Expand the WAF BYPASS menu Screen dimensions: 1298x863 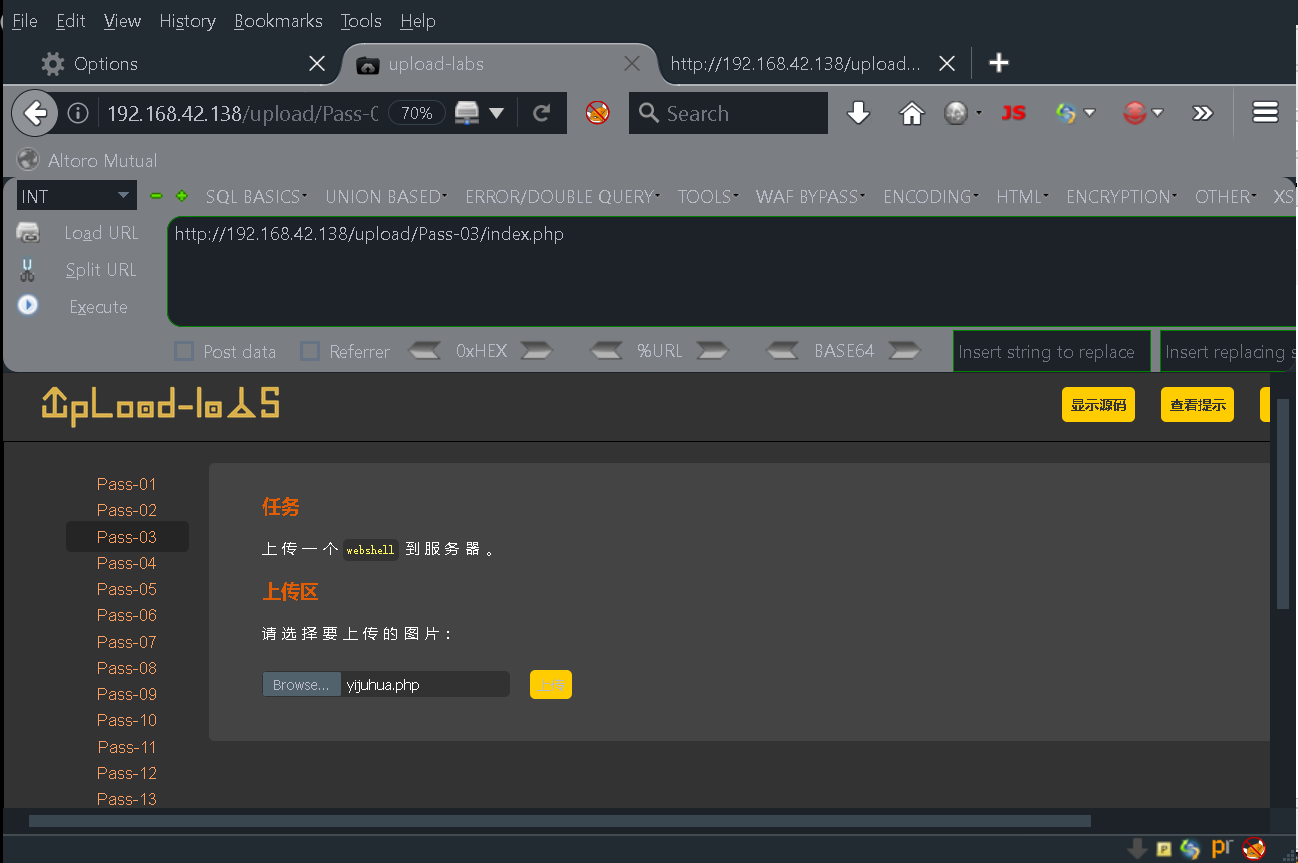(807, 196)
